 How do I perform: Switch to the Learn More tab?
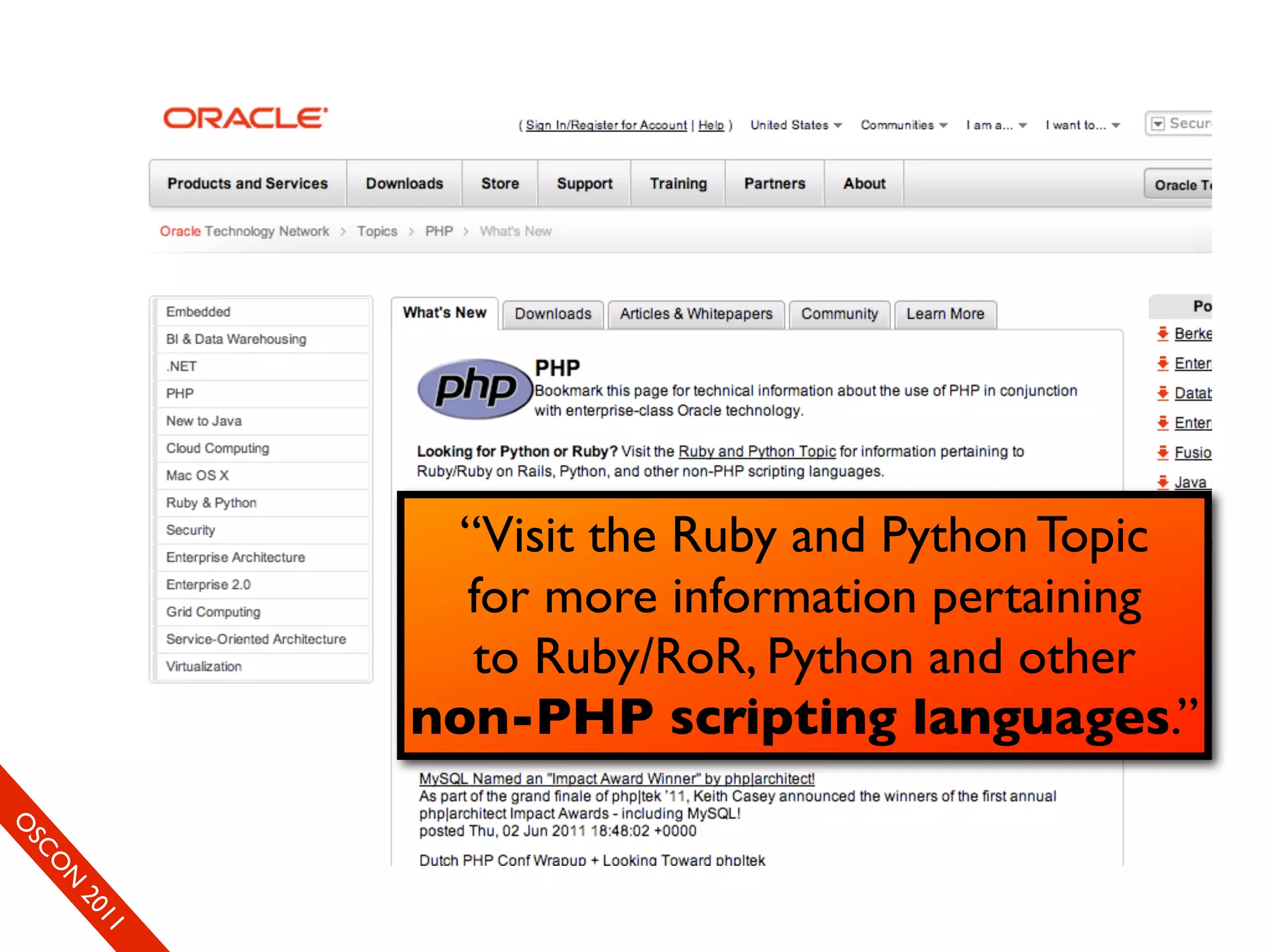pos(946,314)
